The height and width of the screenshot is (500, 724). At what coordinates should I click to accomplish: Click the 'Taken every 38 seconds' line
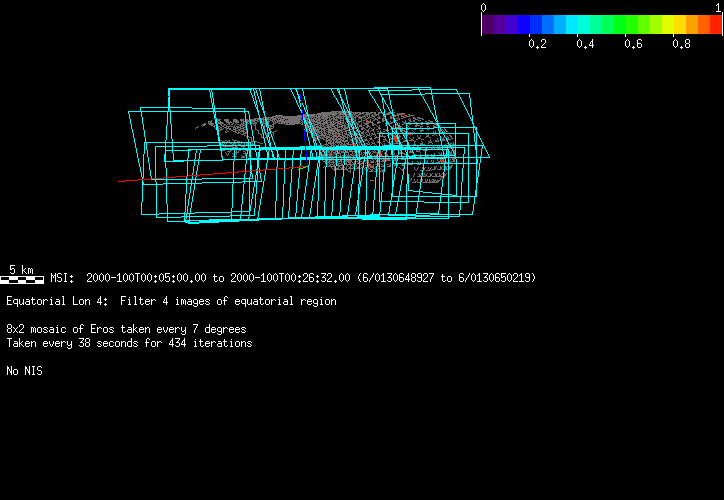pos(129,343)
